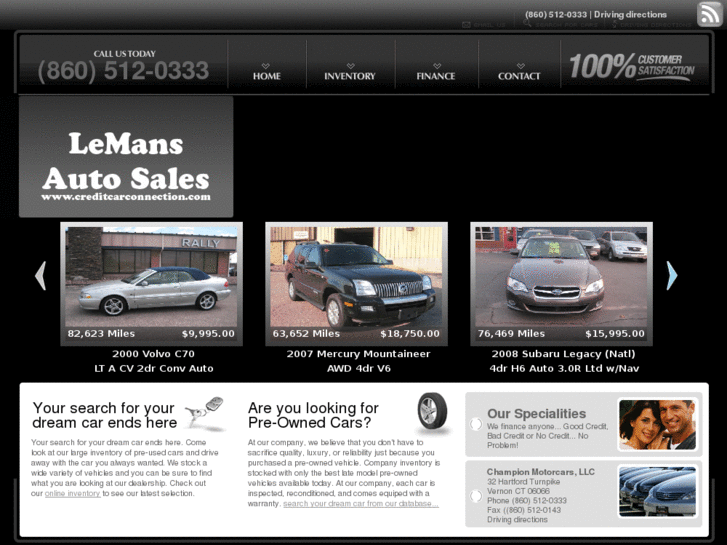Click the Champion Motorcars, LLC heading
The height and width of the screenshot is (545, 727).
(x=541, y=472)
